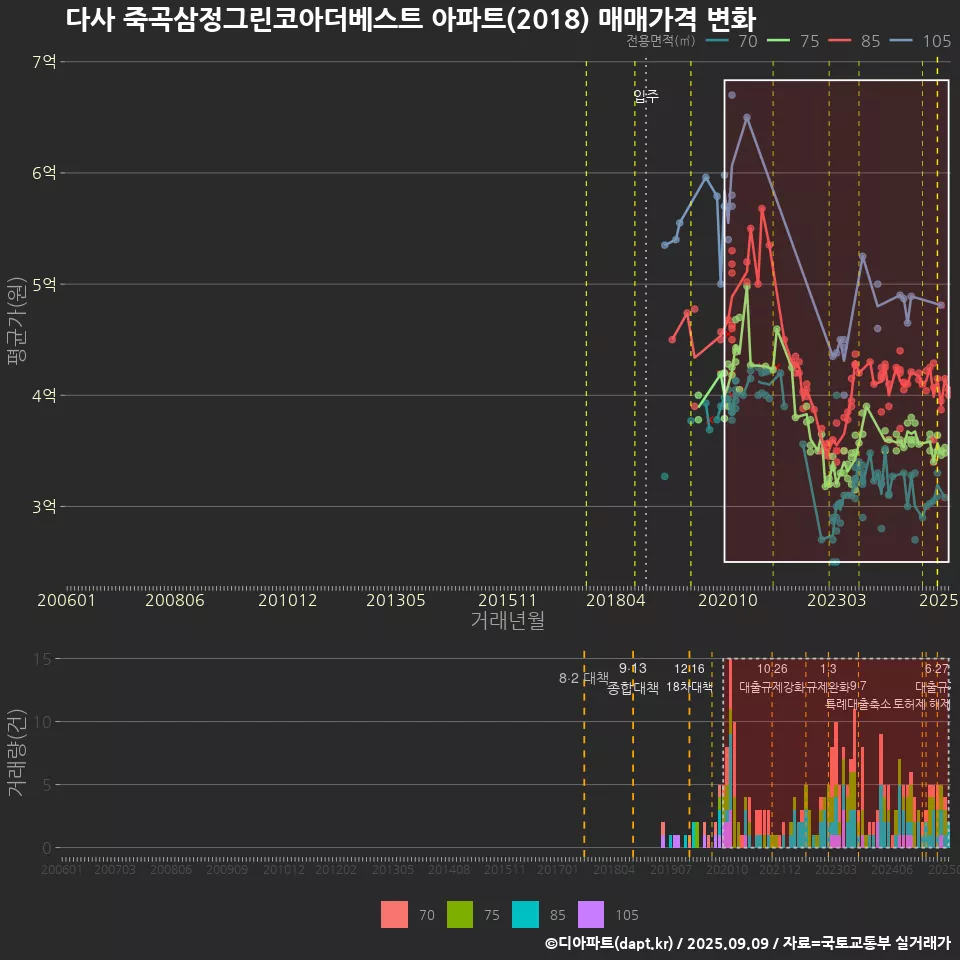Click 202010 on the price chart x-axis

(728, 600)
